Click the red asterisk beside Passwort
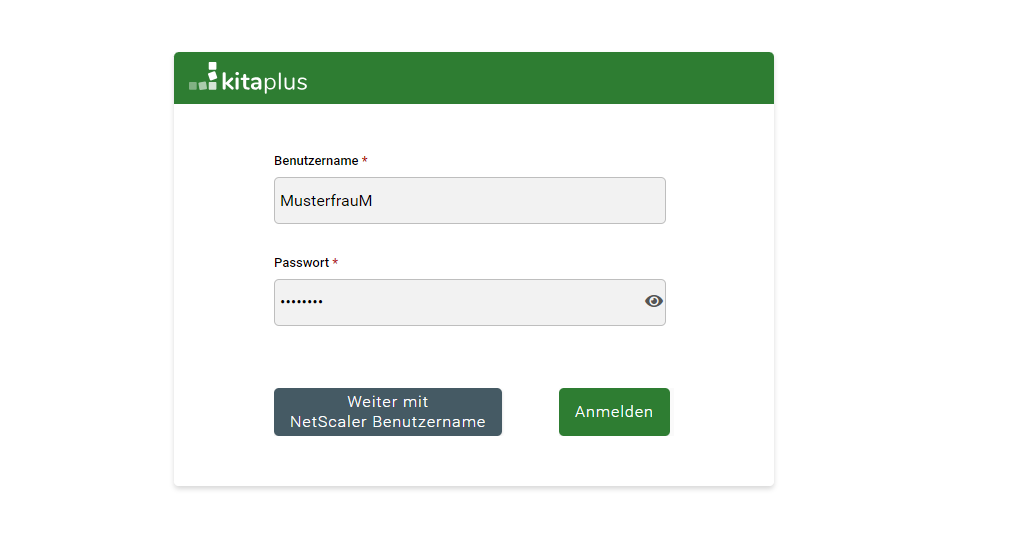Screen dimensions: 1029x543 335,263
